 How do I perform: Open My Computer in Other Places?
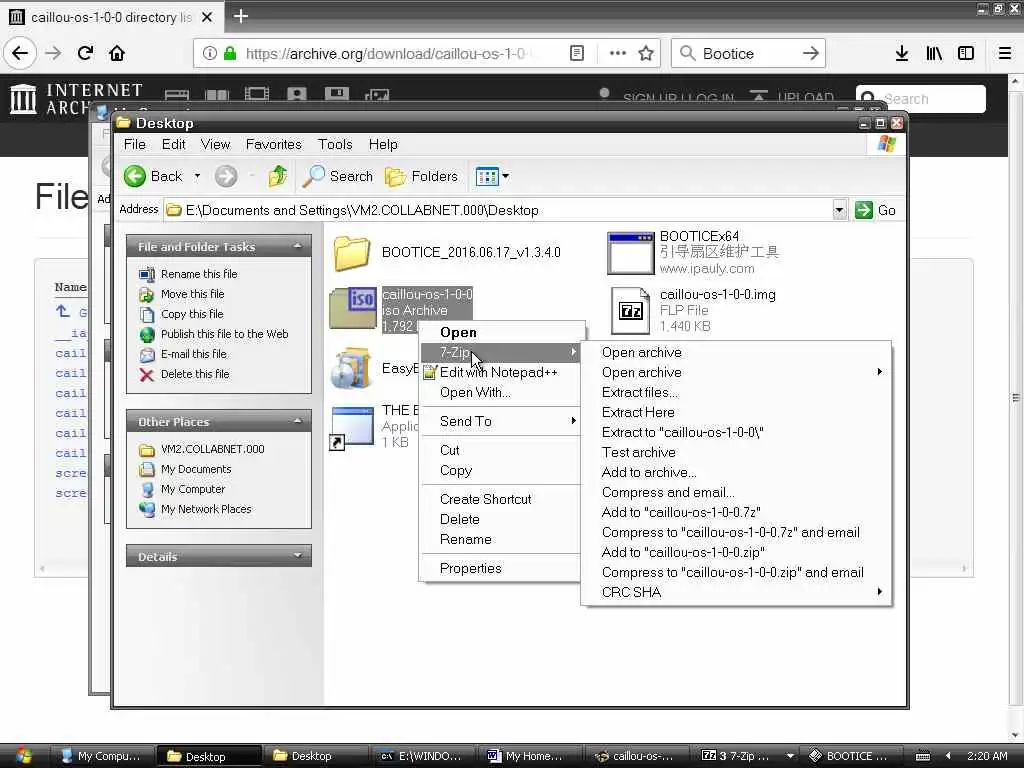193,489
